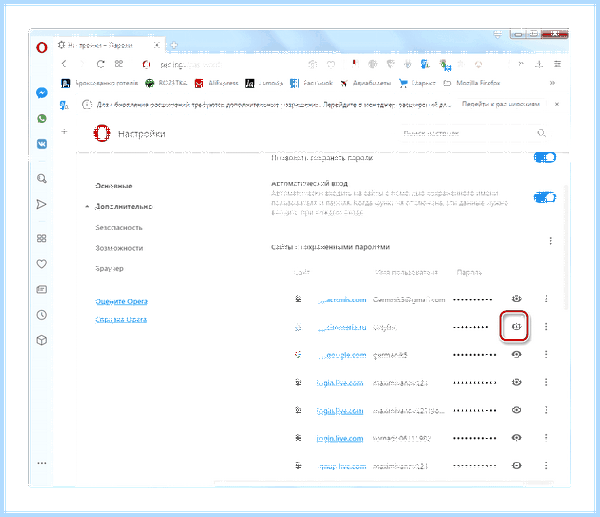The width and height of the screenshot is (600, 517).
Task: Open Lamoda bookmark
Action: pyautogui.click(x=264, y=83)
